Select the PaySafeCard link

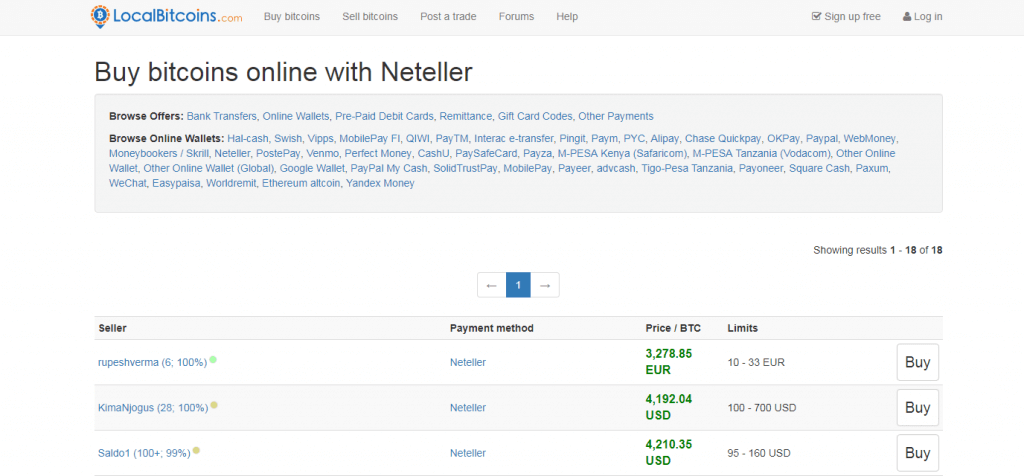point(486,153)
